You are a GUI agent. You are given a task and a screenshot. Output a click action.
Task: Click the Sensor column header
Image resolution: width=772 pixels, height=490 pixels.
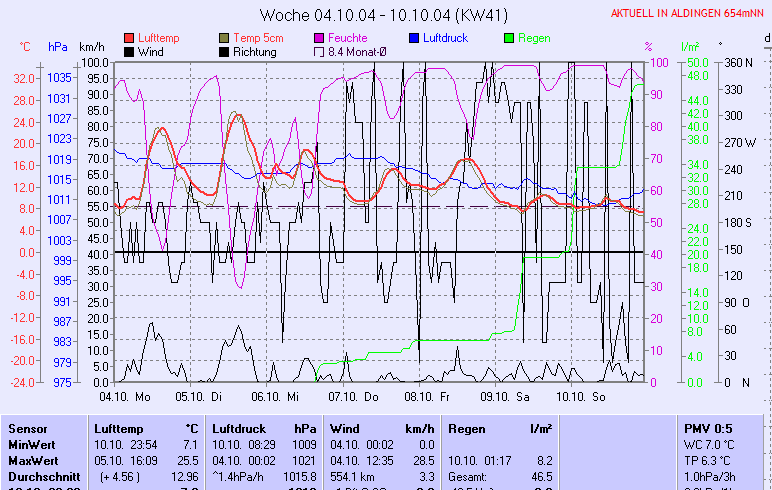pyautogui.click(x=27, y=428)
